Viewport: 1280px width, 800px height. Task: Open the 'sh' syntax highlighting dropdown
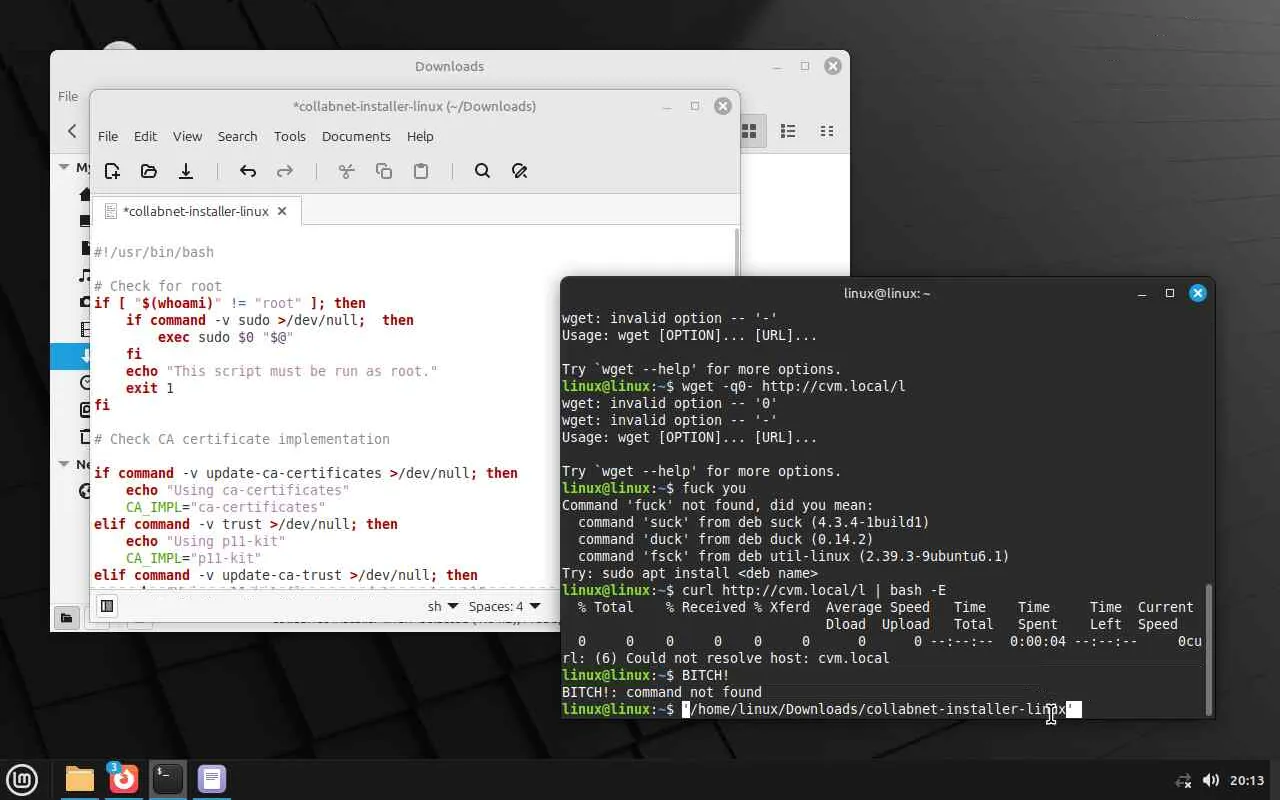click(x=443, y=606)
